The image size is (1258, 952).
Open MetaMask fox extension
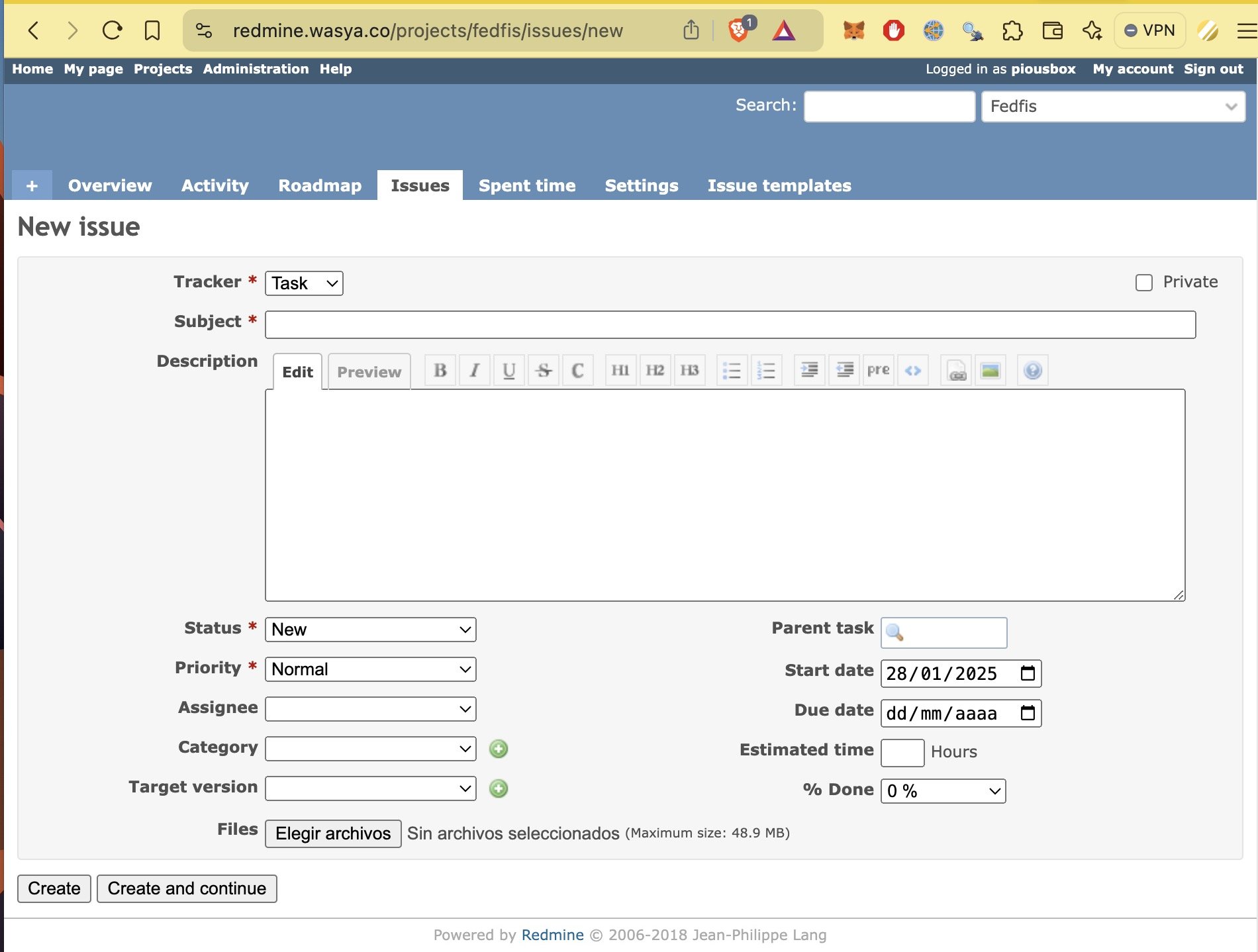click(x=853, y=30)
